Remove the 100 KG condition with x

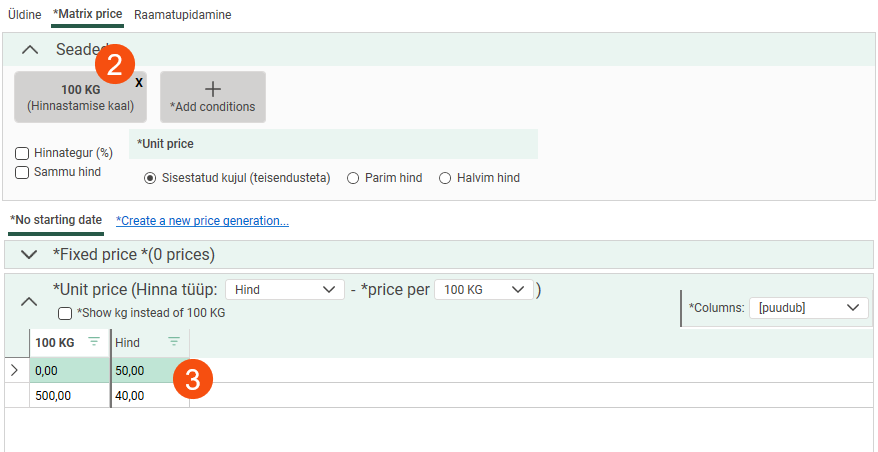coord(139,83)
